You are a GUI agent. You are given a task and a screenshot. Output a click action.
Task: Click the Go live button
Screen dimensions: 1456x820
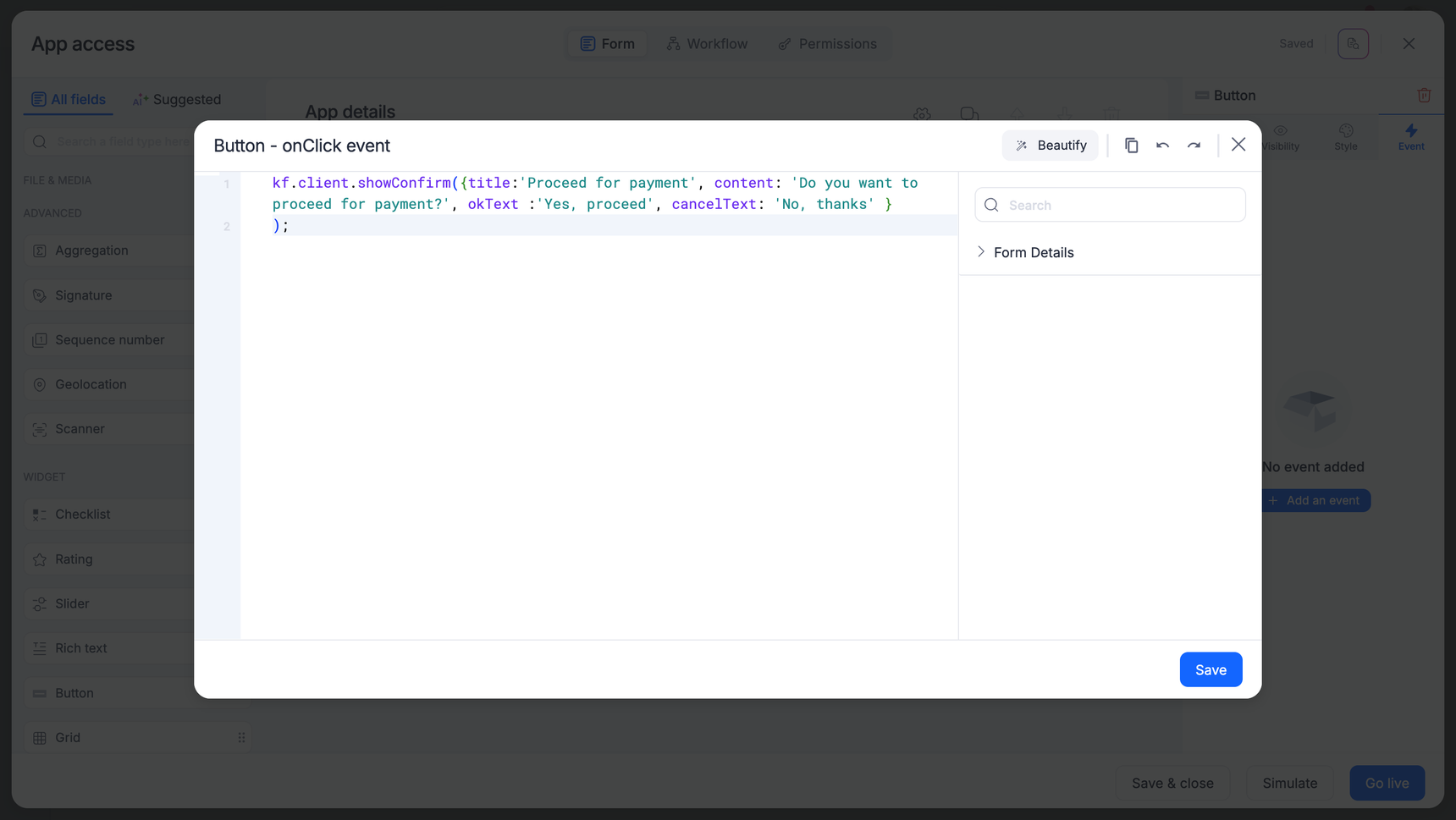[x=1386, y=783]
